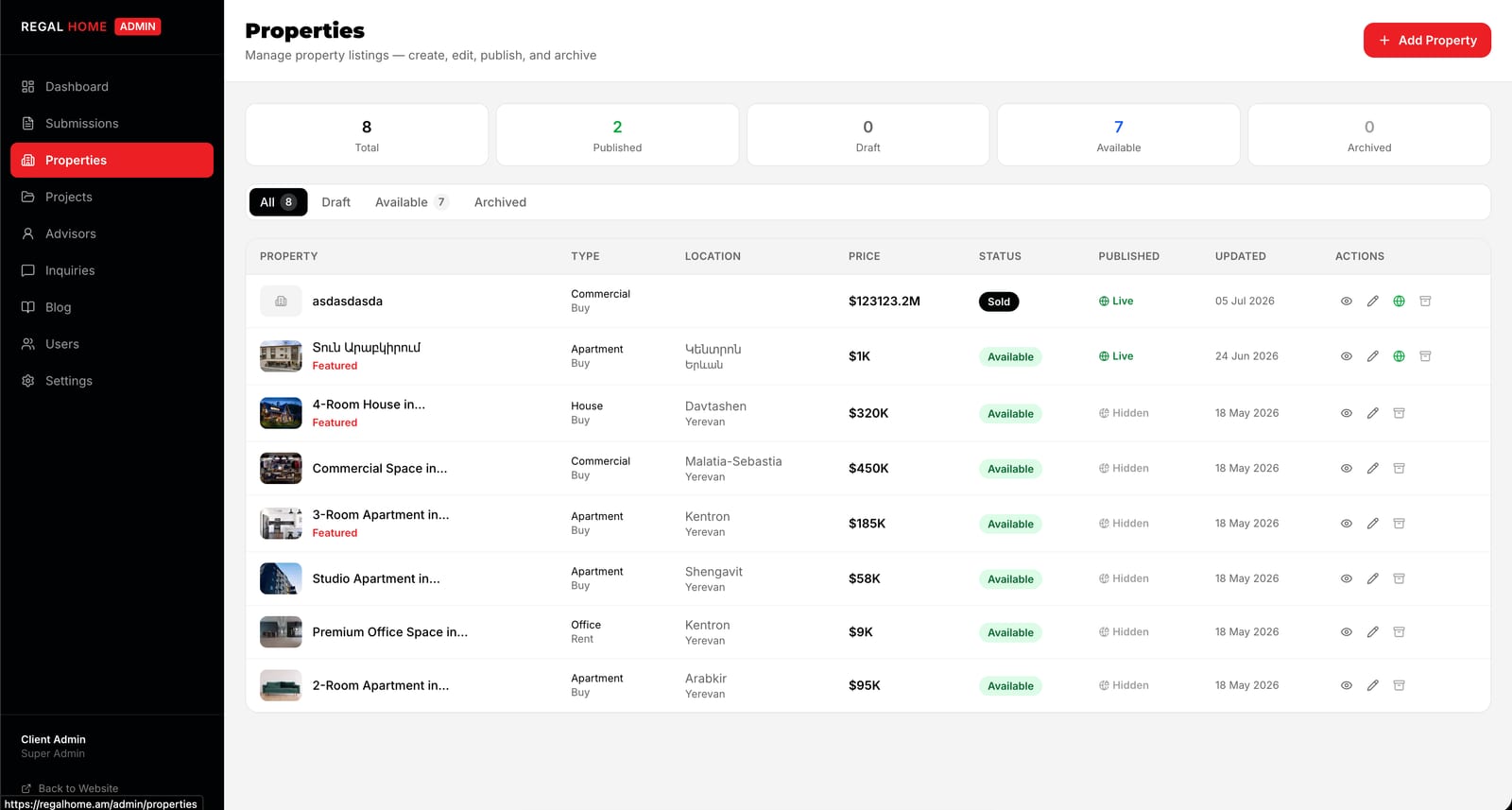
Task: Edit the Commercial Space listing
Action: pyautogui.click(x=1372, y=469)
